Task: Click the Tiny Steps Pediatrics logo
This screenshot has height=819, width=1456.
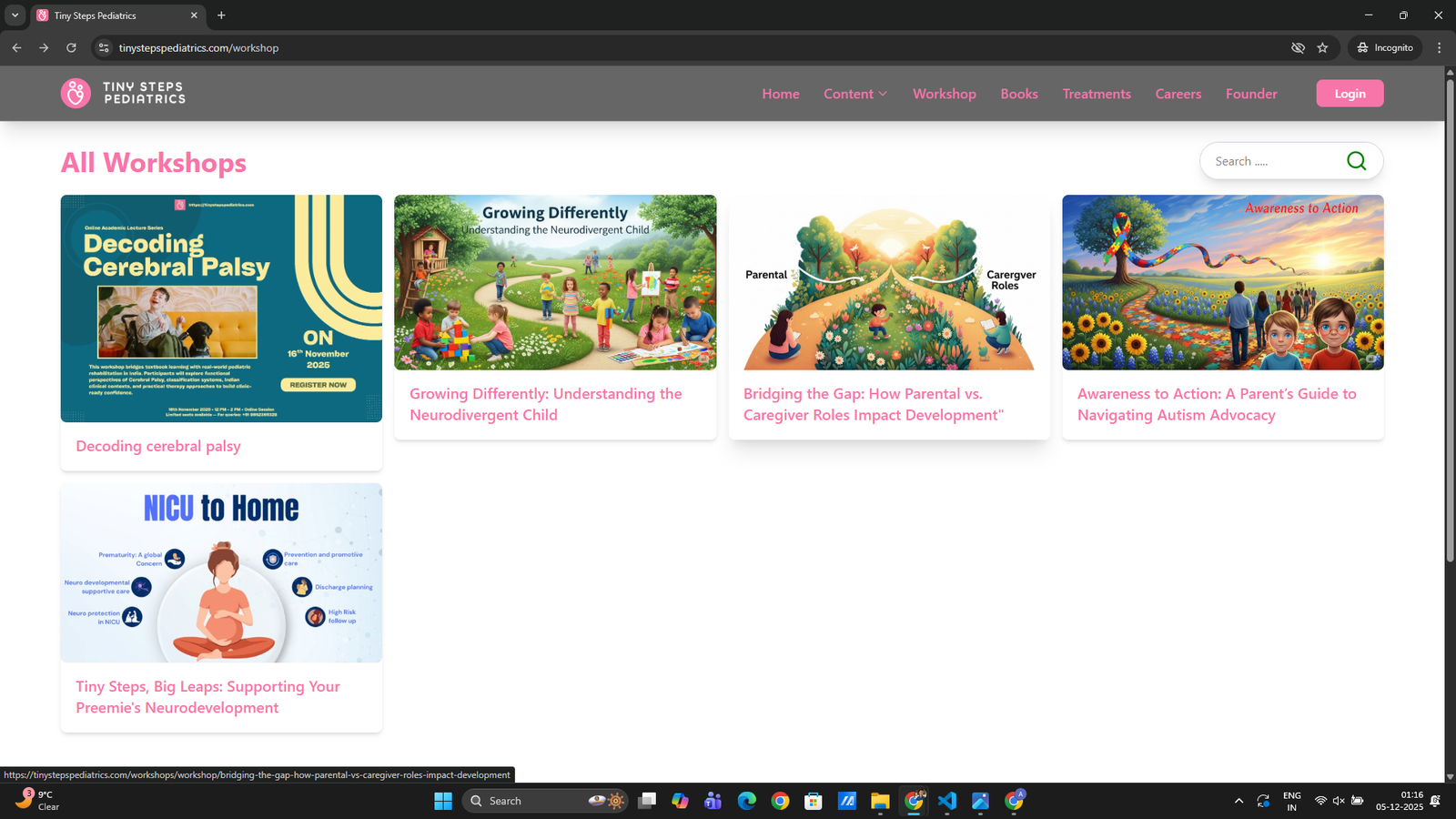Action: coord(123,93)
